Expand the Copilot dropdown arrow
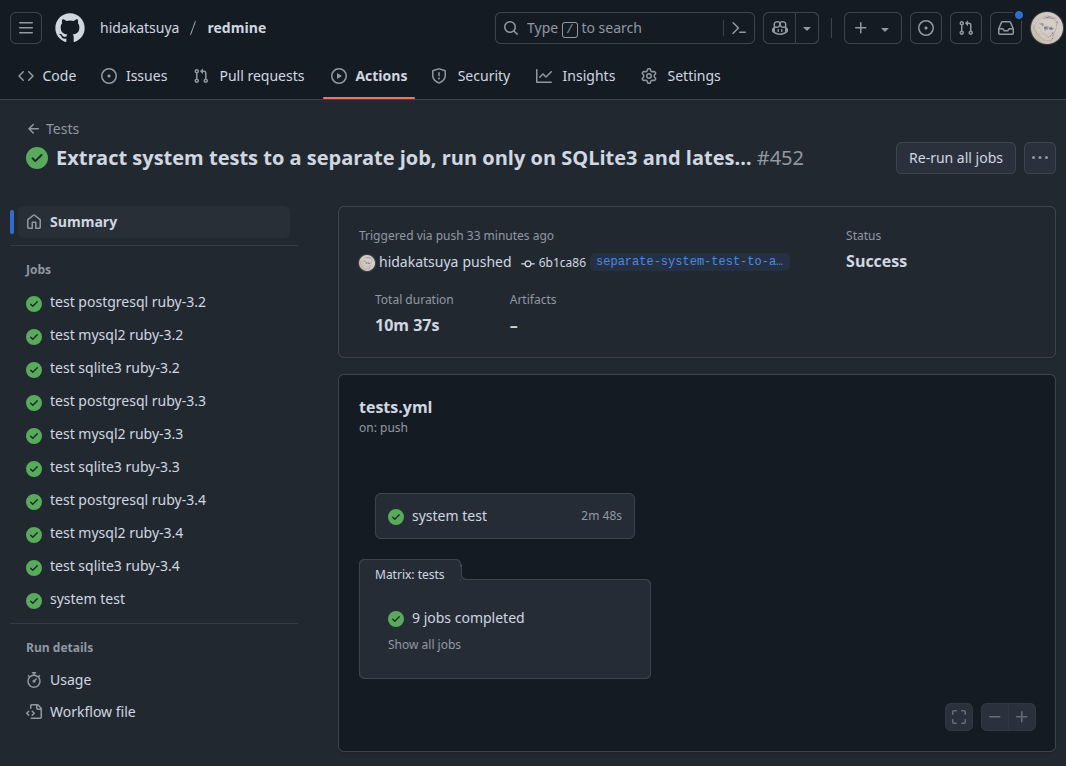 tap(807, 28)
